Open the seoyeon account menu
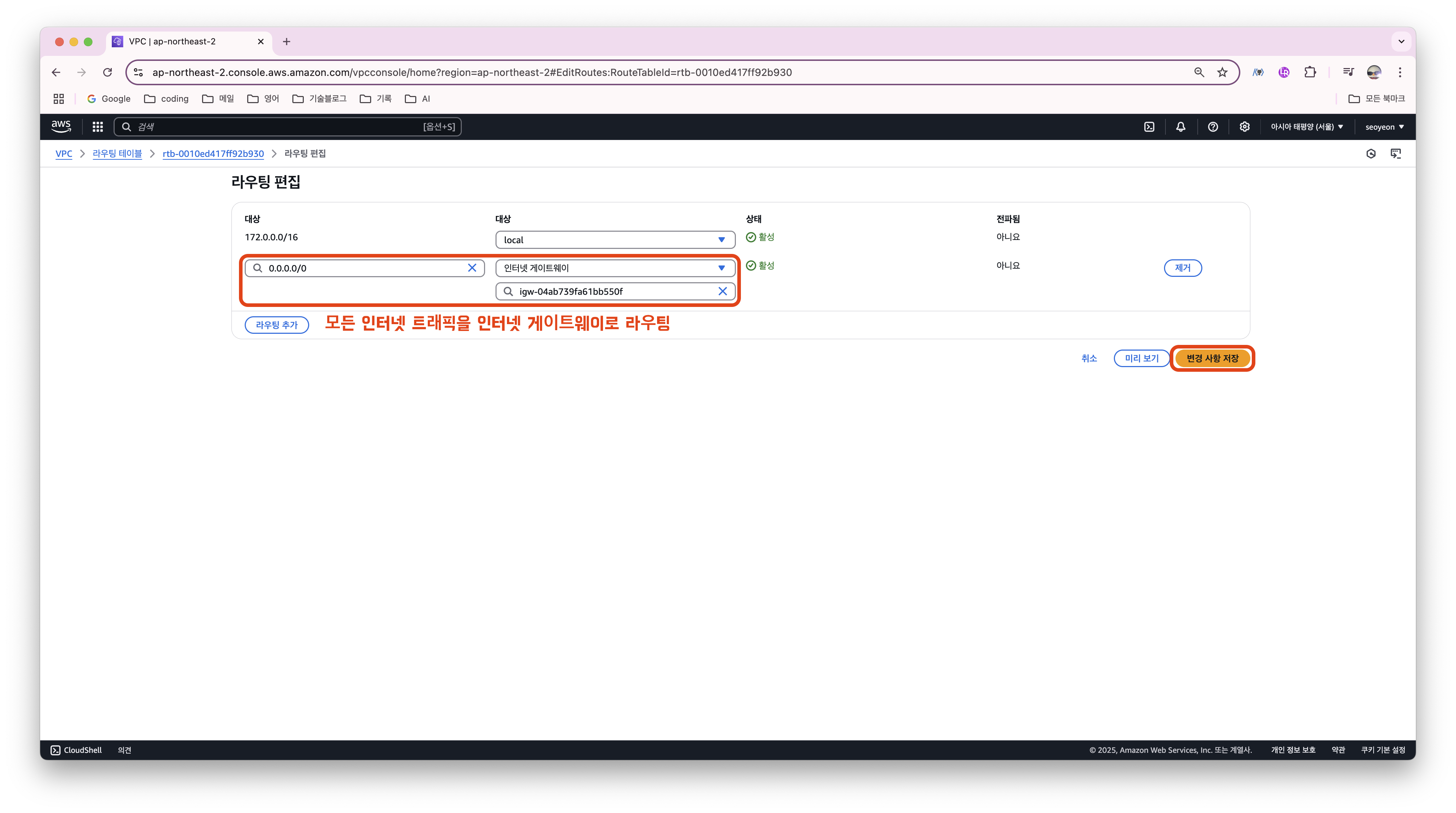1456x813 pixels. (1384, 126)
